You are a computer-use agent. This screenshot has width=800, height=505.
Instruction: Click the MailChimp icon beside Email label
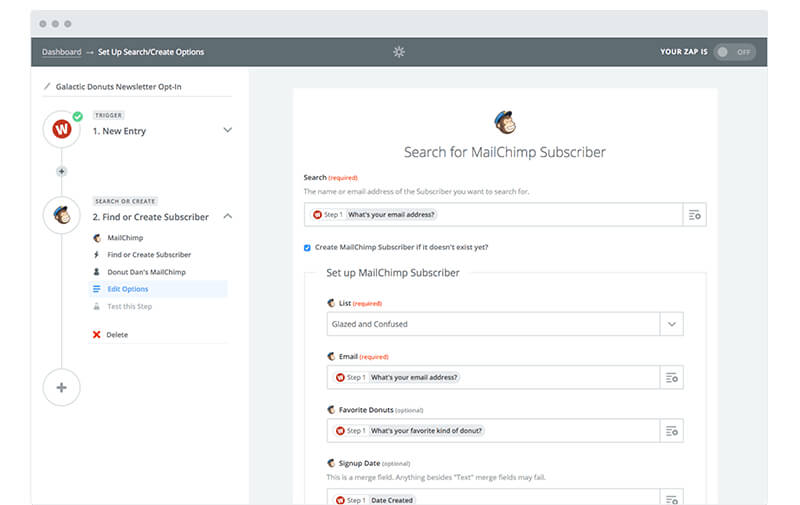(x=331, y=357)
